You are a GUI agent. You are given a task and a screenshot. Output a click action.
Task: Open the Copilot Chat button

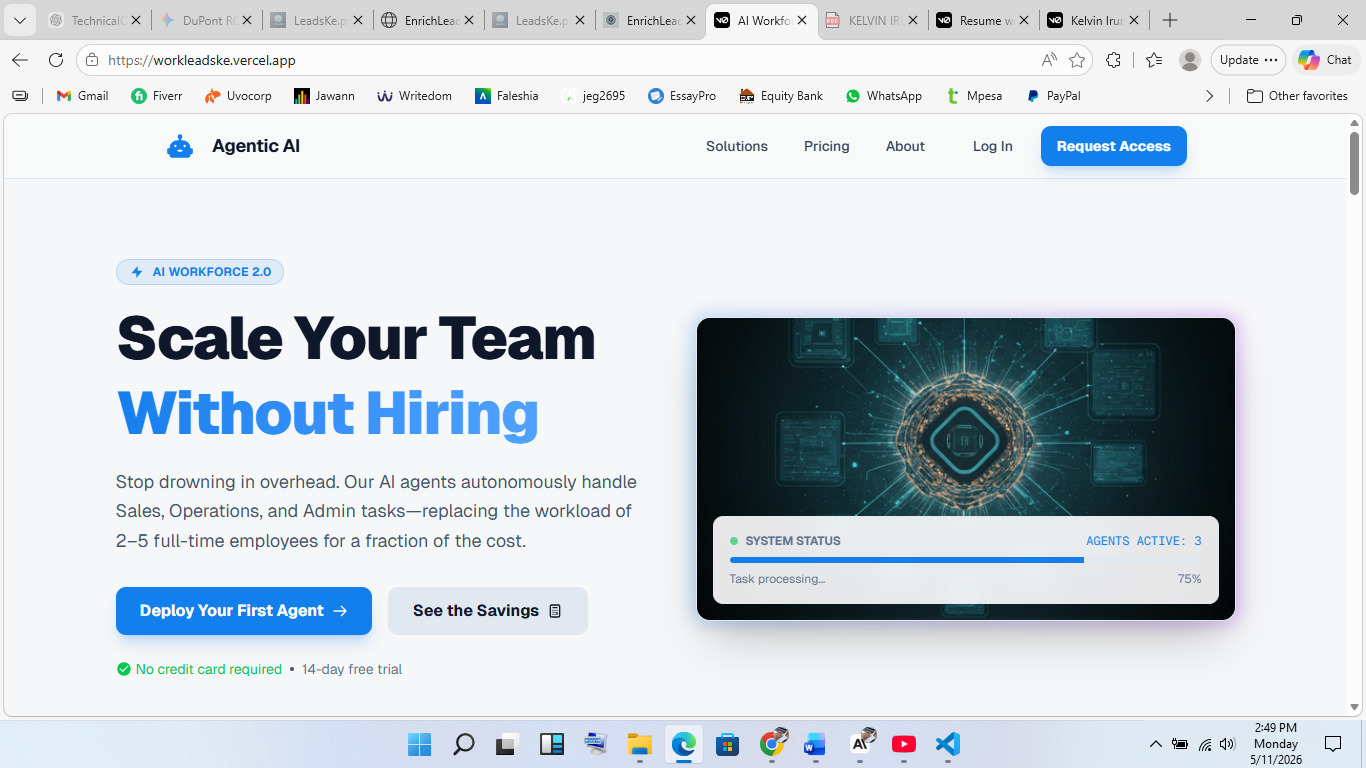click(x=1326, y=60)
